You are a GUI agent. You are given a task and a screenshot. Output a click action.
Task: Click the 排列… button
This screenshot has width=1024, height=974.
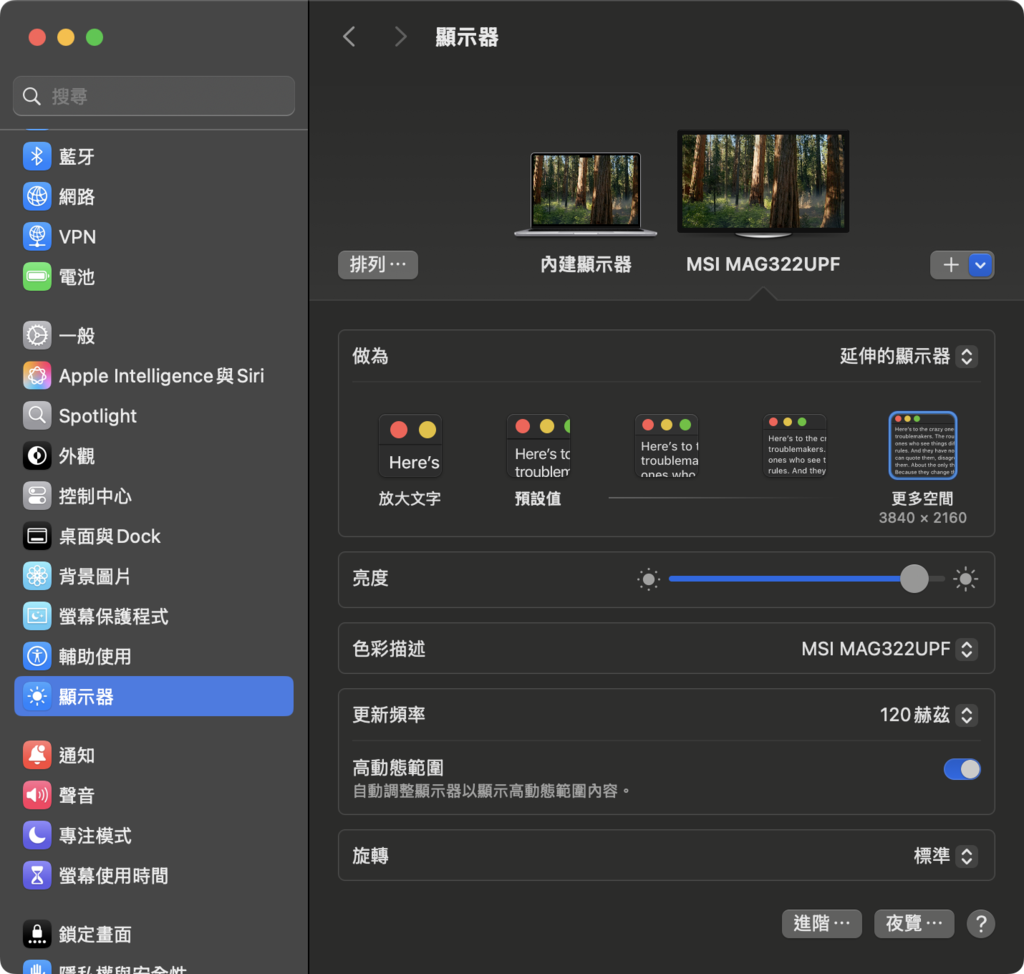pyautogui.click(x=378, y=265)
